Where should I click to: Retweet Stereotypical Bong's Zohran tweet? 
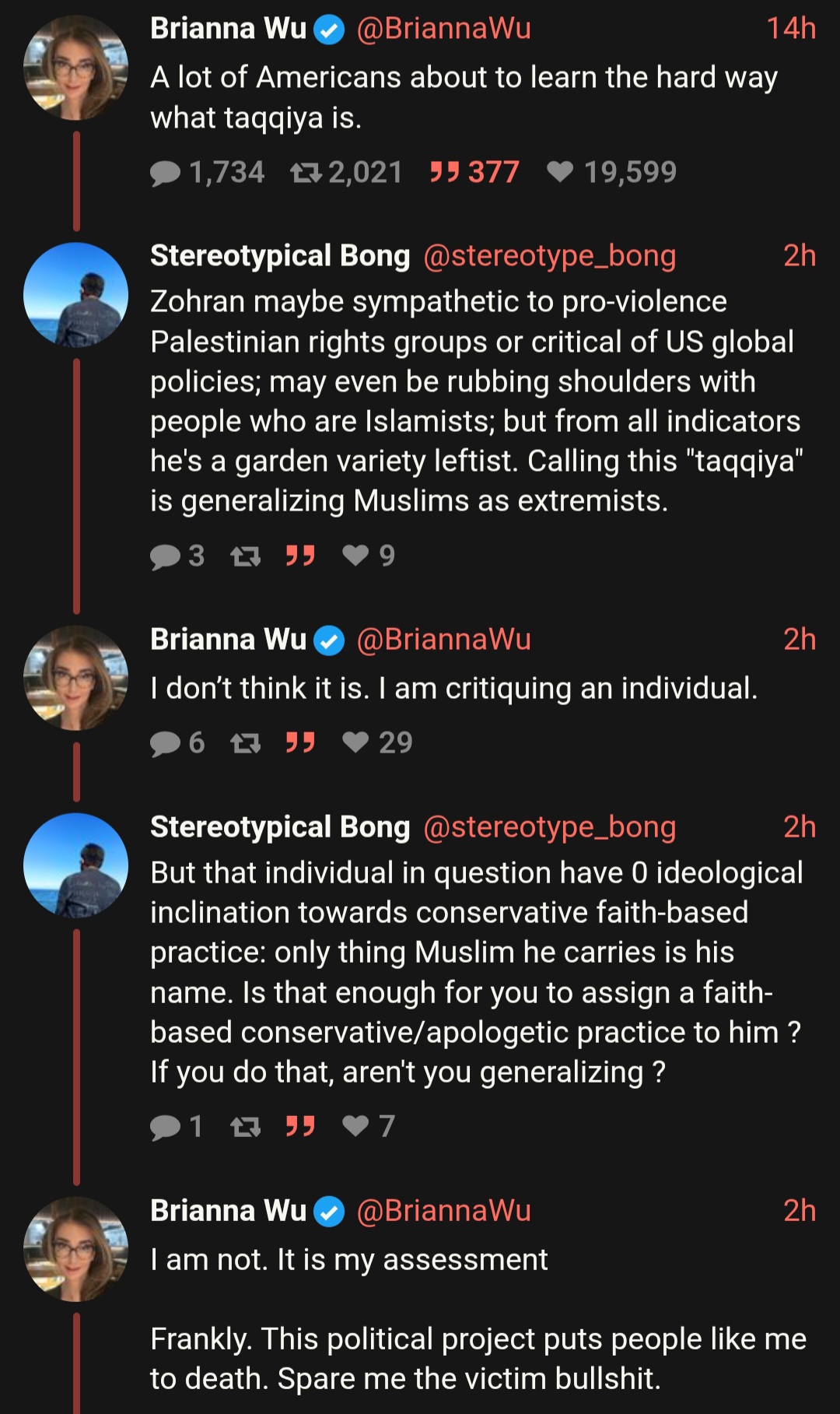(x=246, y=556)
